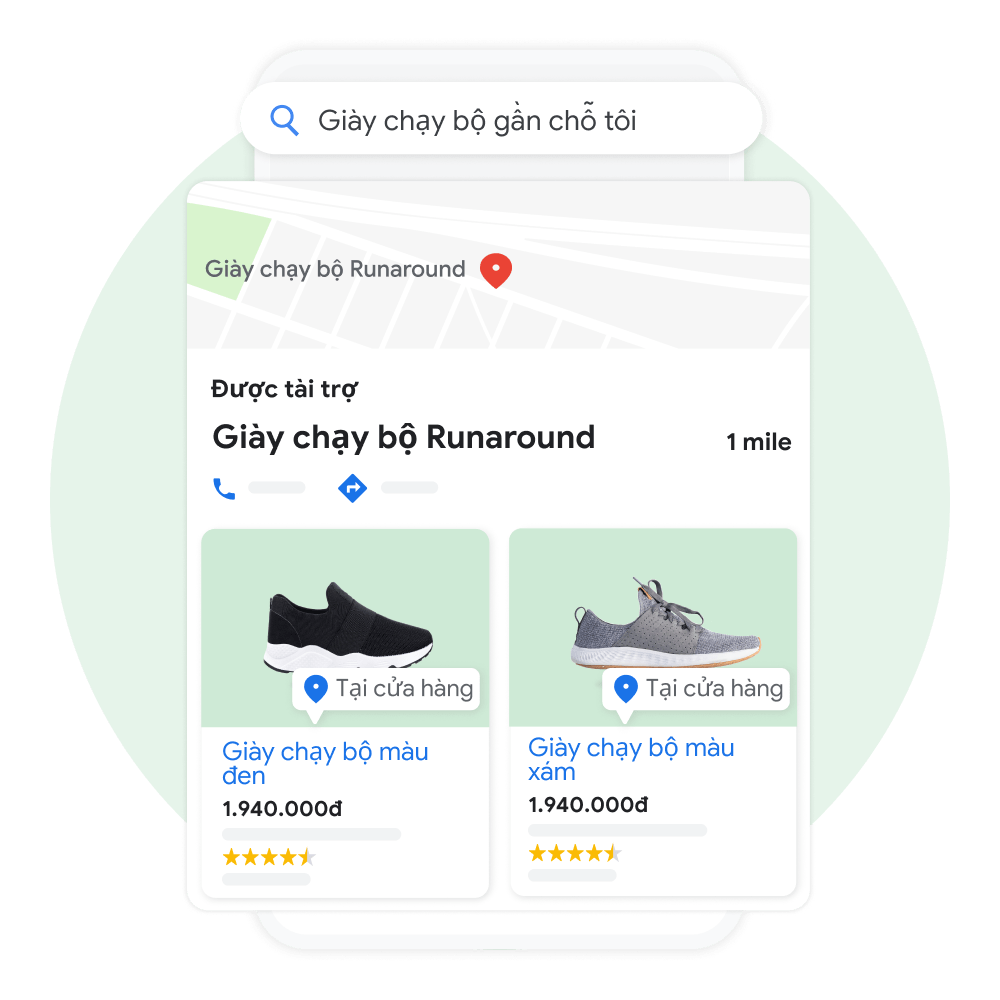
Task: Select the gray lace-up shoe image
Action: tap(665, 623)
